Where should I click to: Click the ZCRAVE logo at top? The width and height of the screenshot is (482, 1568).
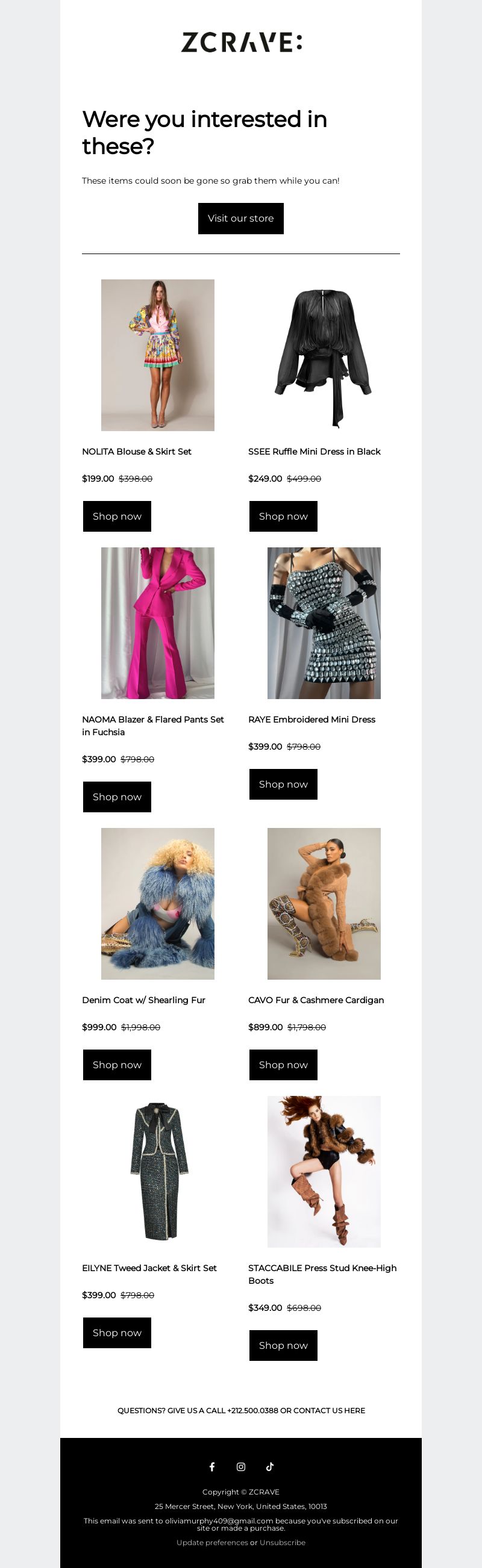[x=242, y=43]
